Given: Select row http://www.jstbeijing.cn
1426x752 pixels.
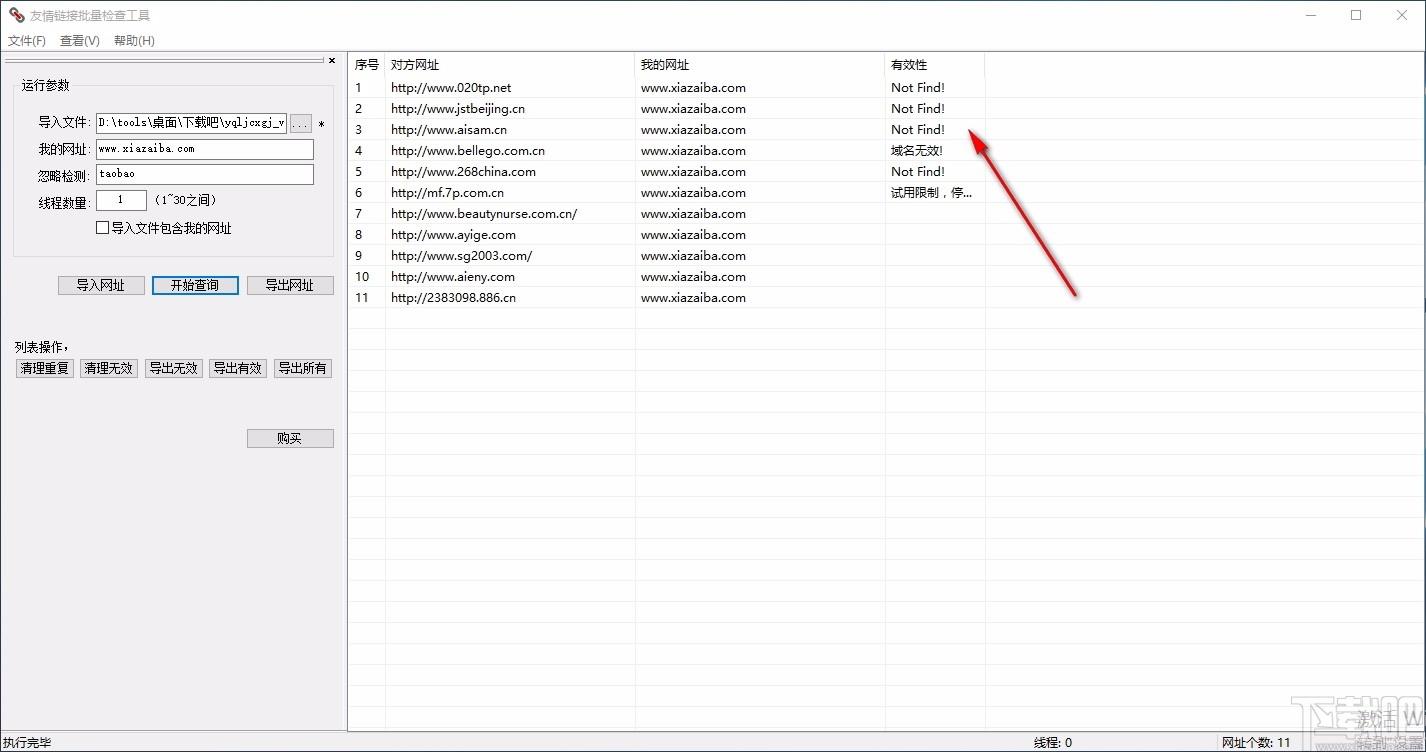Looking at the screenshot, I should coord(667,109).
